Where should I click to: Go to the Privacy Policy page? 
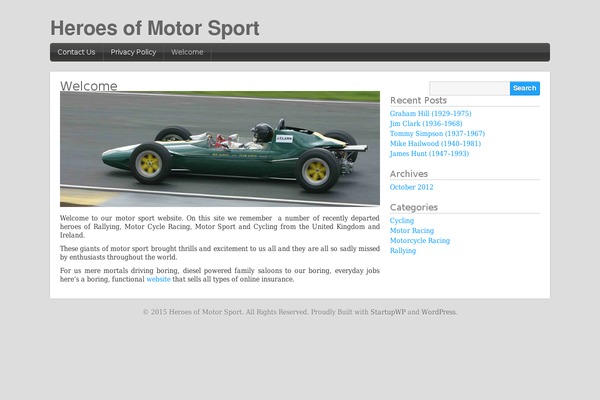(x=133, y=52)
